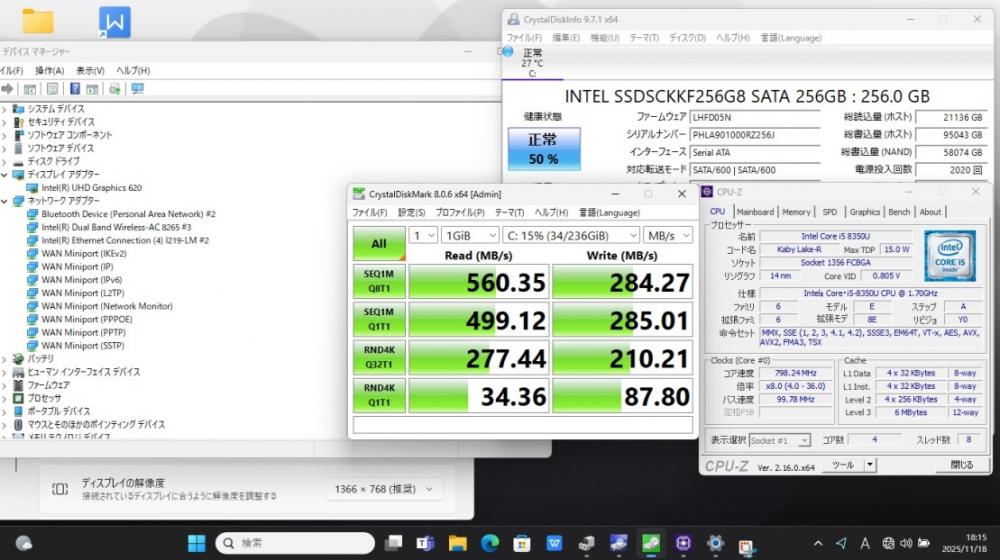The width and height of the screenshot is (1000, 560).
Task: Click the Windows Start button
Action: pos(197,543)
